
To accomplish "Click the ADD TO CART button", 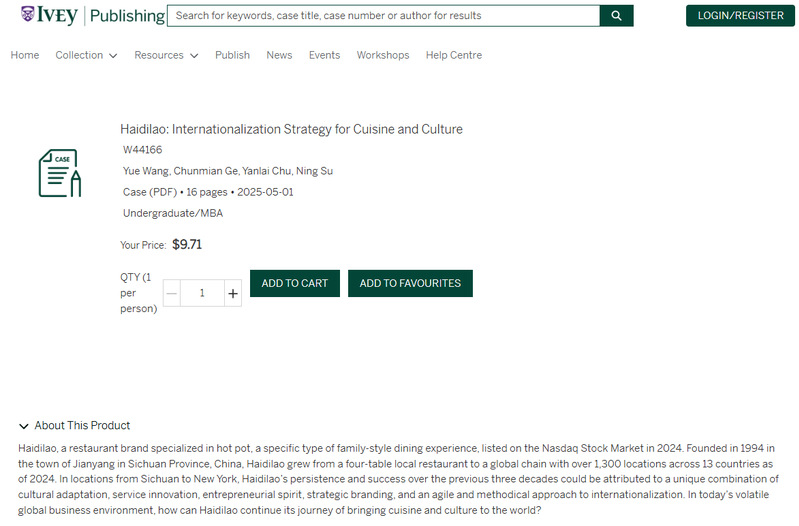I will tap(295, 283).
